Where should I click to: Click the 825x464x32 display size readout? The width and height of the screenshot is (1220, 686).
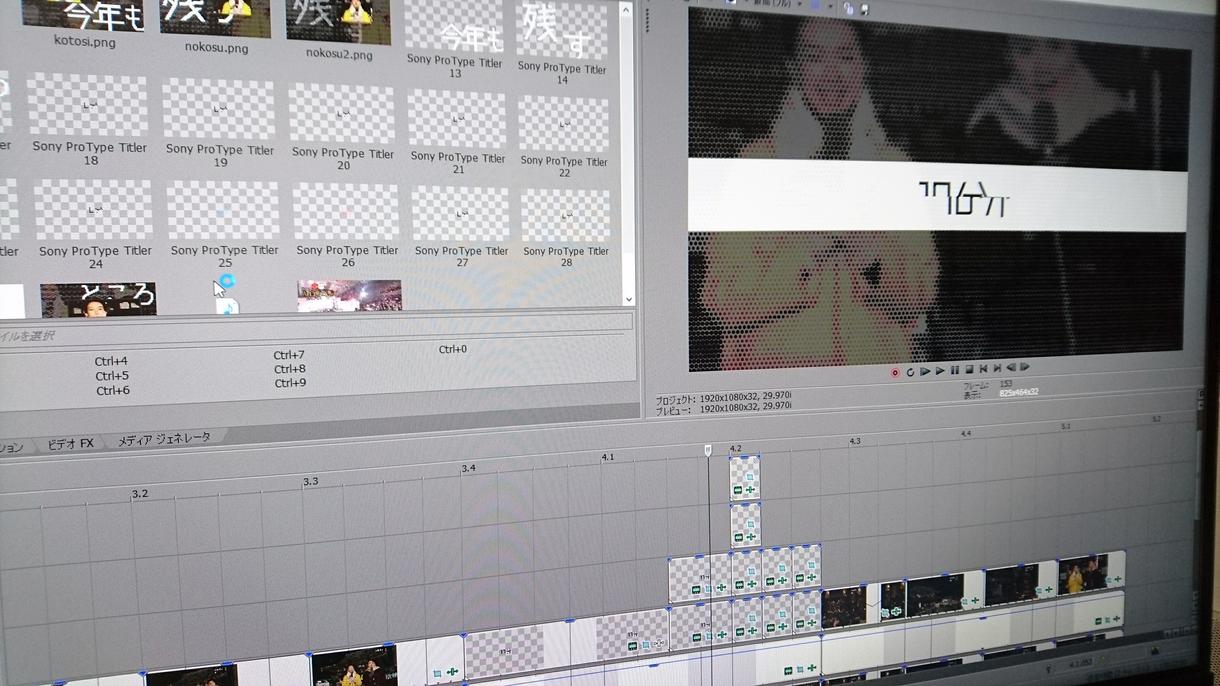pyautogui.click(x=1018, y=393)
